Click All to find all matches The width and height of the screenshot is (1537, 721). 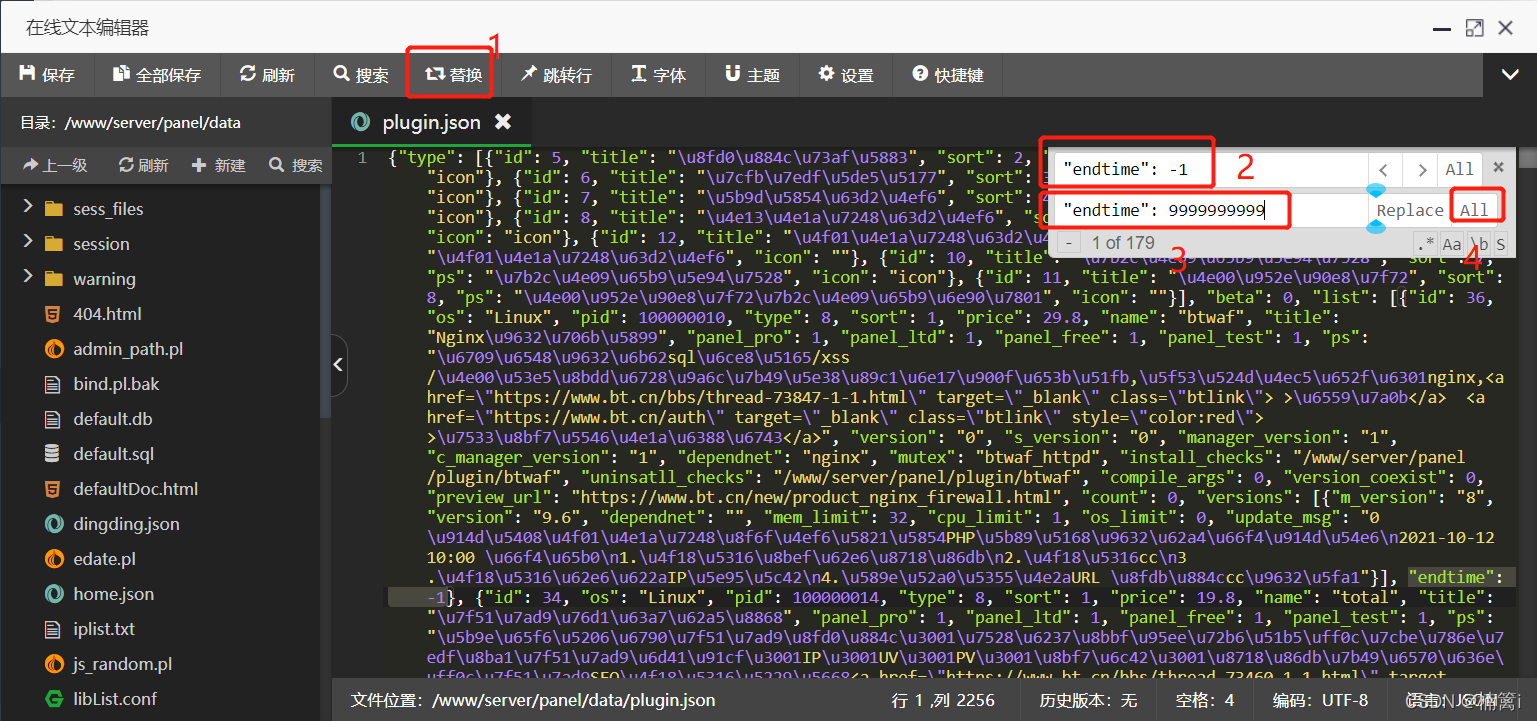[x=1460, y=169]
